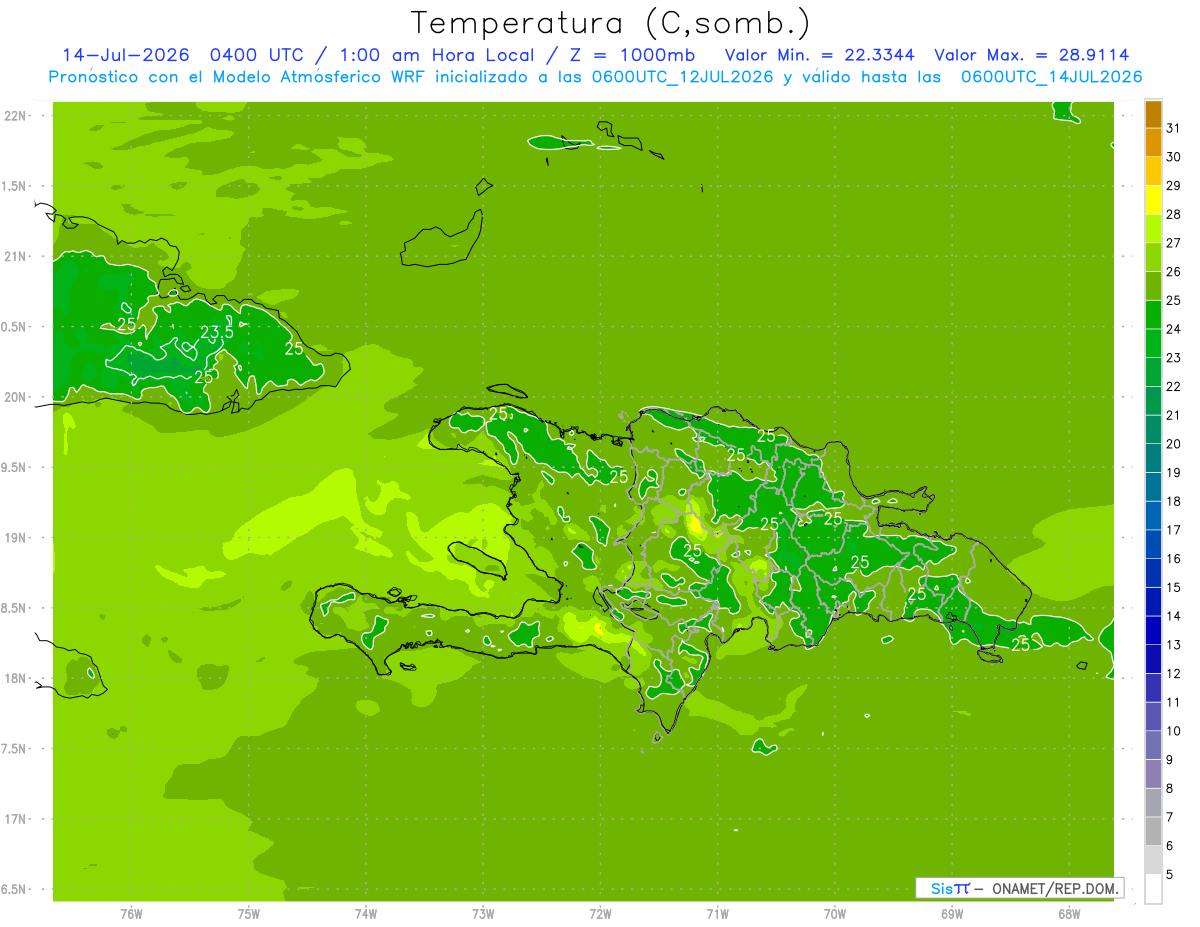
Task: Click the purple 9 legend color swatch
Action: tap(1153, 774)
